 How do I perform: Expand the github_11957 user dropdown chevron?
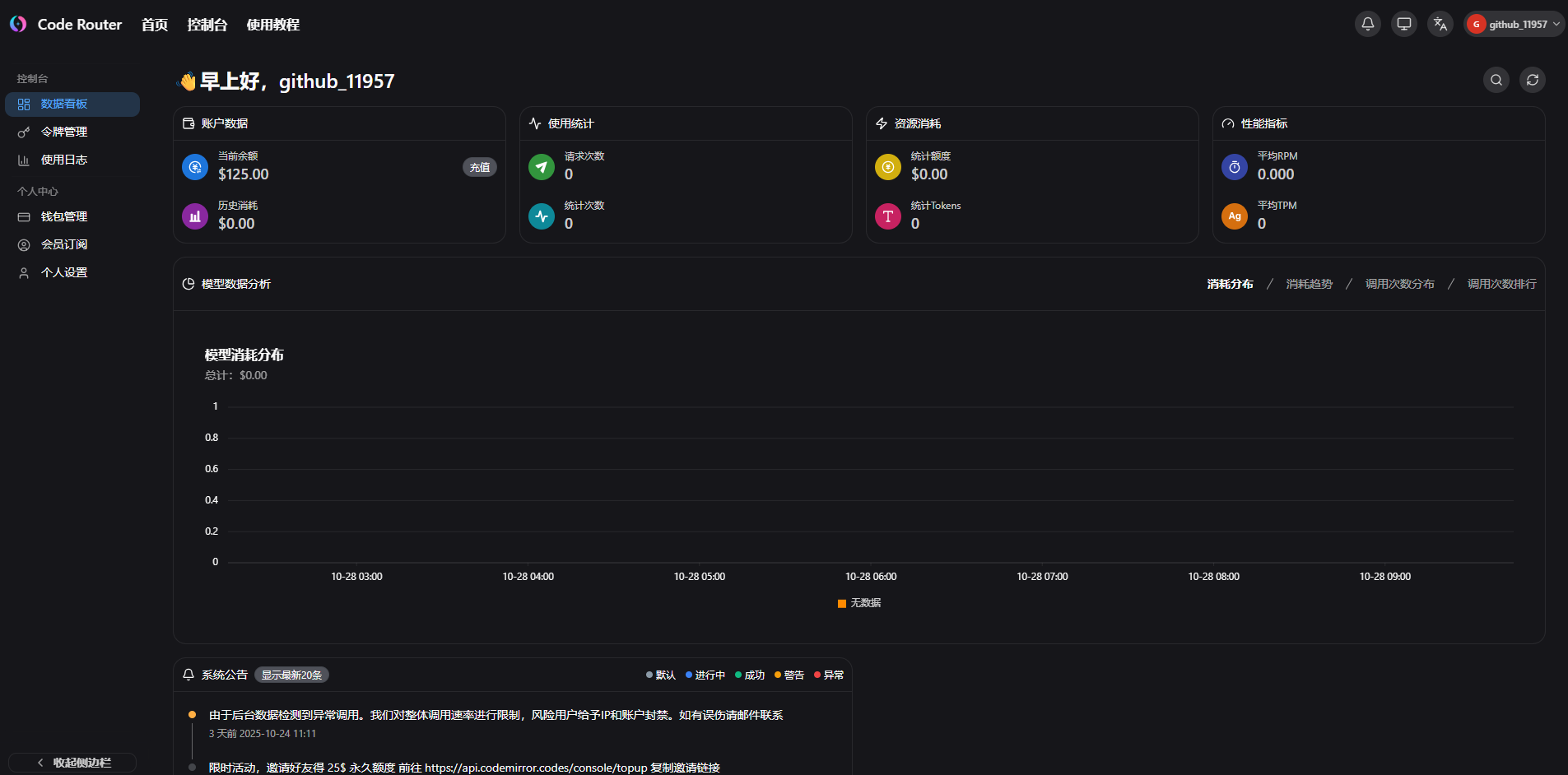(x=1556, y=24)
